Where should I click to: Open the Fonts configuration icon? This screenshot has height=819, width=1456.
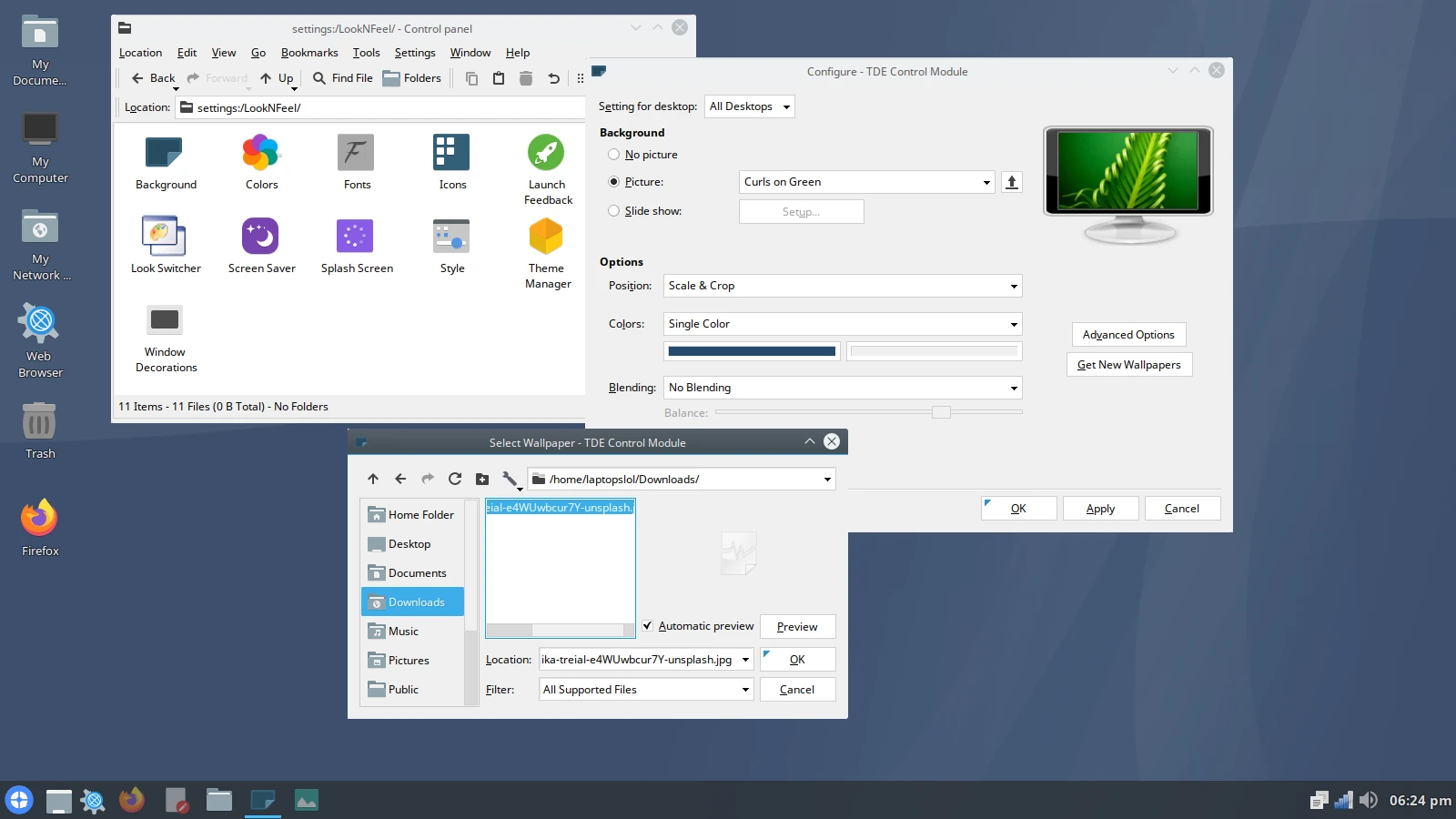pyautogui.click(x=356, y=151)
